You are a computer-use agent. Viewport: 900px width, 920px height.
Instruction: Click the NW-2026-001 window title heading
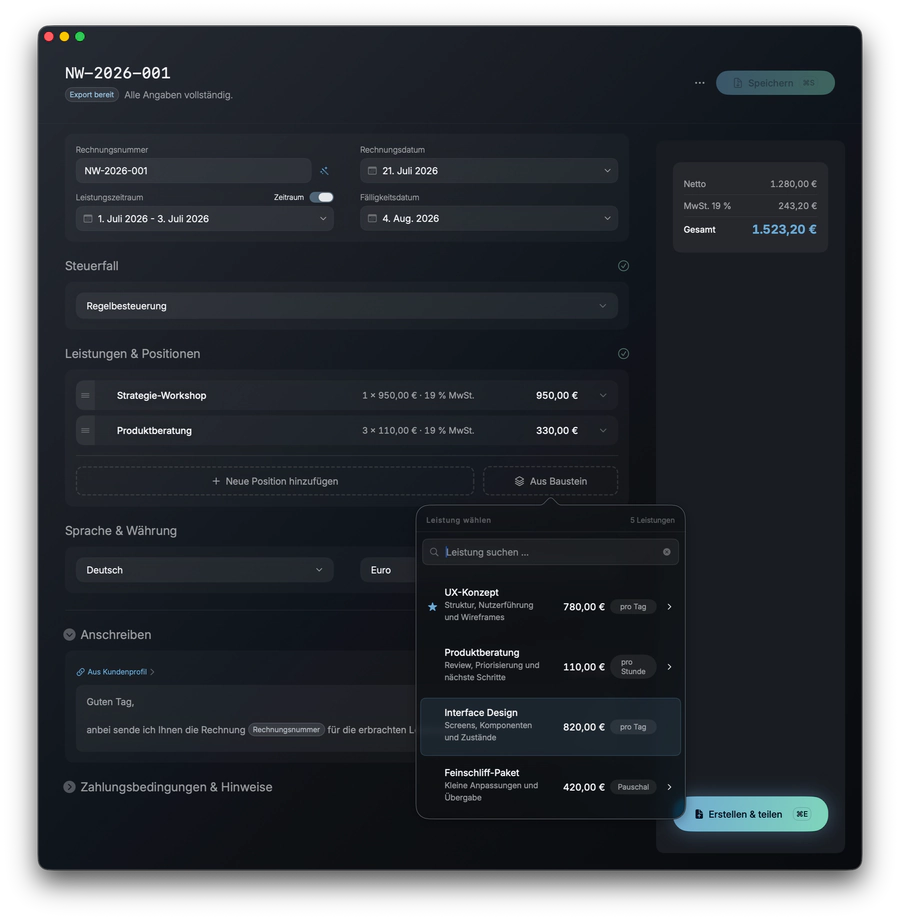tap(117, 73)
